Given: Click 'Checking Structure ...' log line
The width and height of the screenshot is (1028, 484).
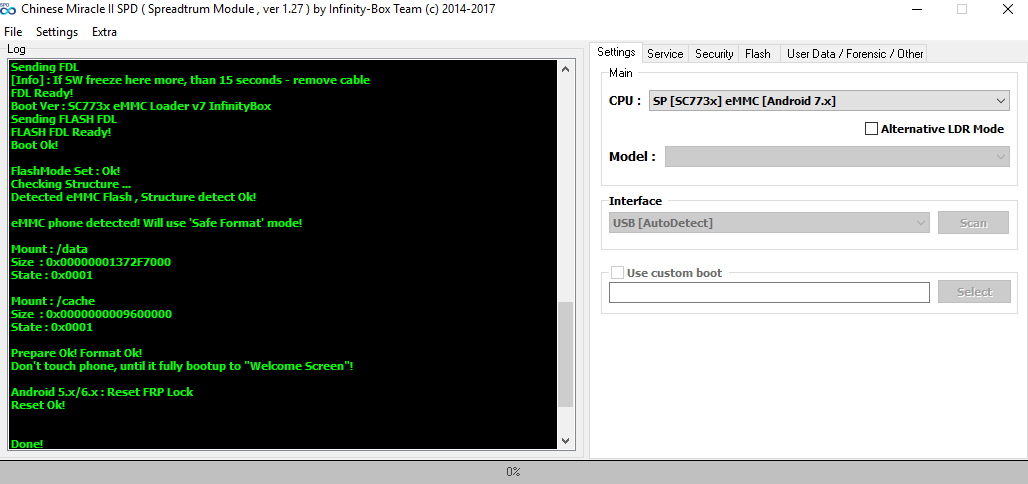Looking at the screenshot, I should (x=71, y=184).
